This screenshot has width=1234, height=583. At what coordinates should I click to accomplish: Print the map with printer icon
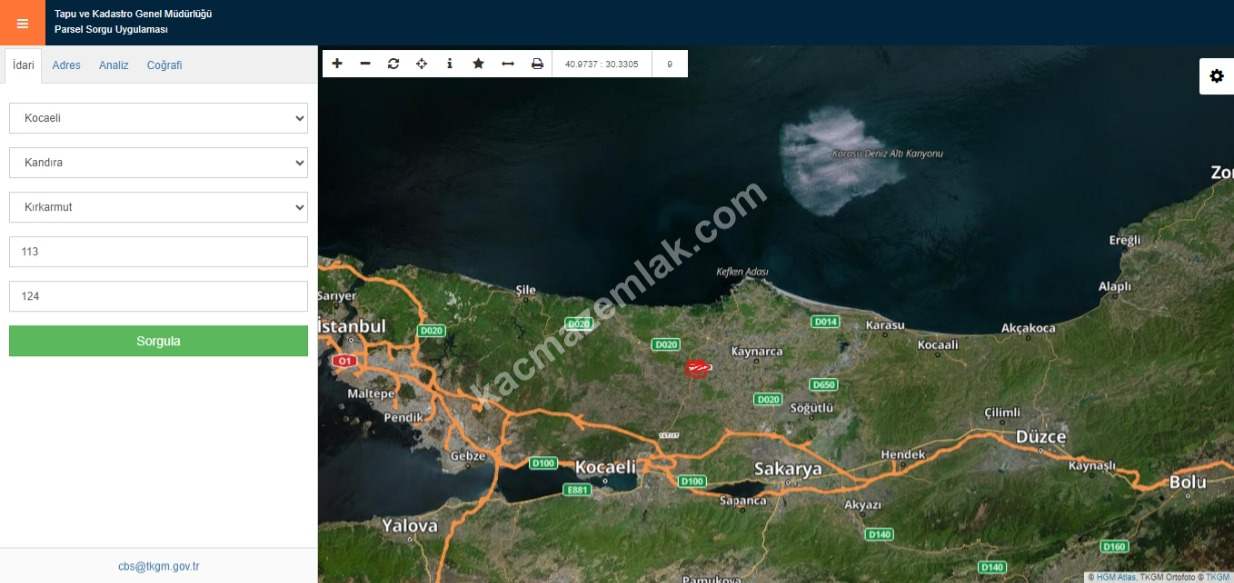coord(537,64)
